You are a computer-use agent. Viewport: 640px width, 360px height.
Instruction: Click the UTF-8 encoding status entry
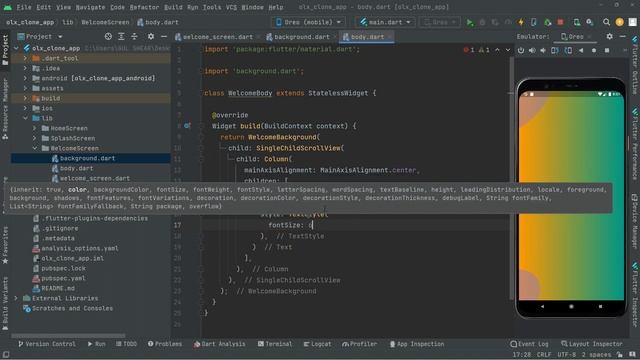point(567,355)
